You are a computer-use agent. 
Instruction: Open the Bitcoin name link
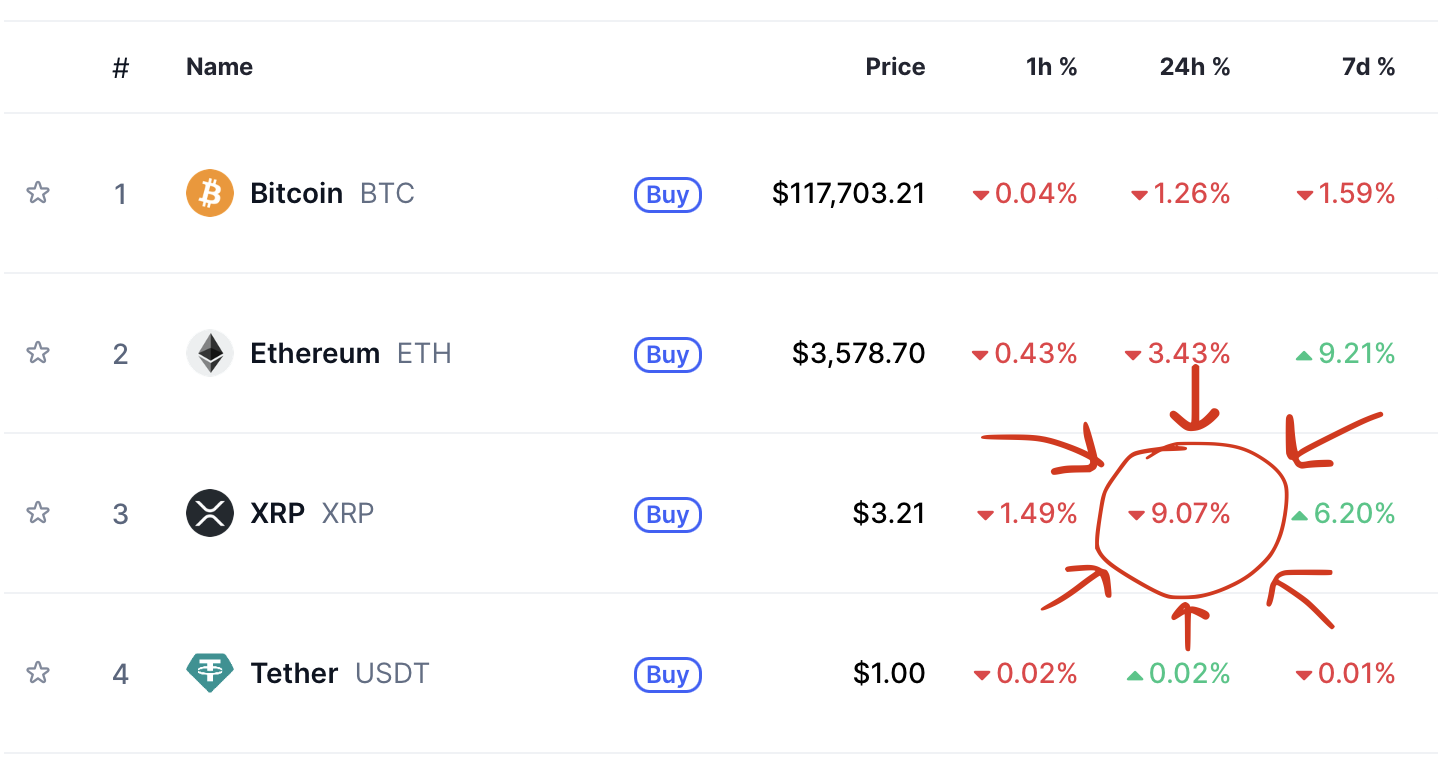[x=297, y=193]
